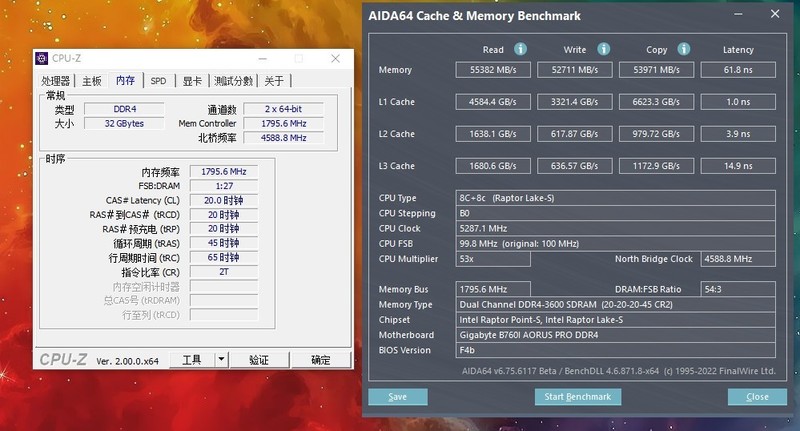800x431 pixels.
Task: Click the L1 Cache Read value 4584.4 GB/s
Action: tap(493, 102)
